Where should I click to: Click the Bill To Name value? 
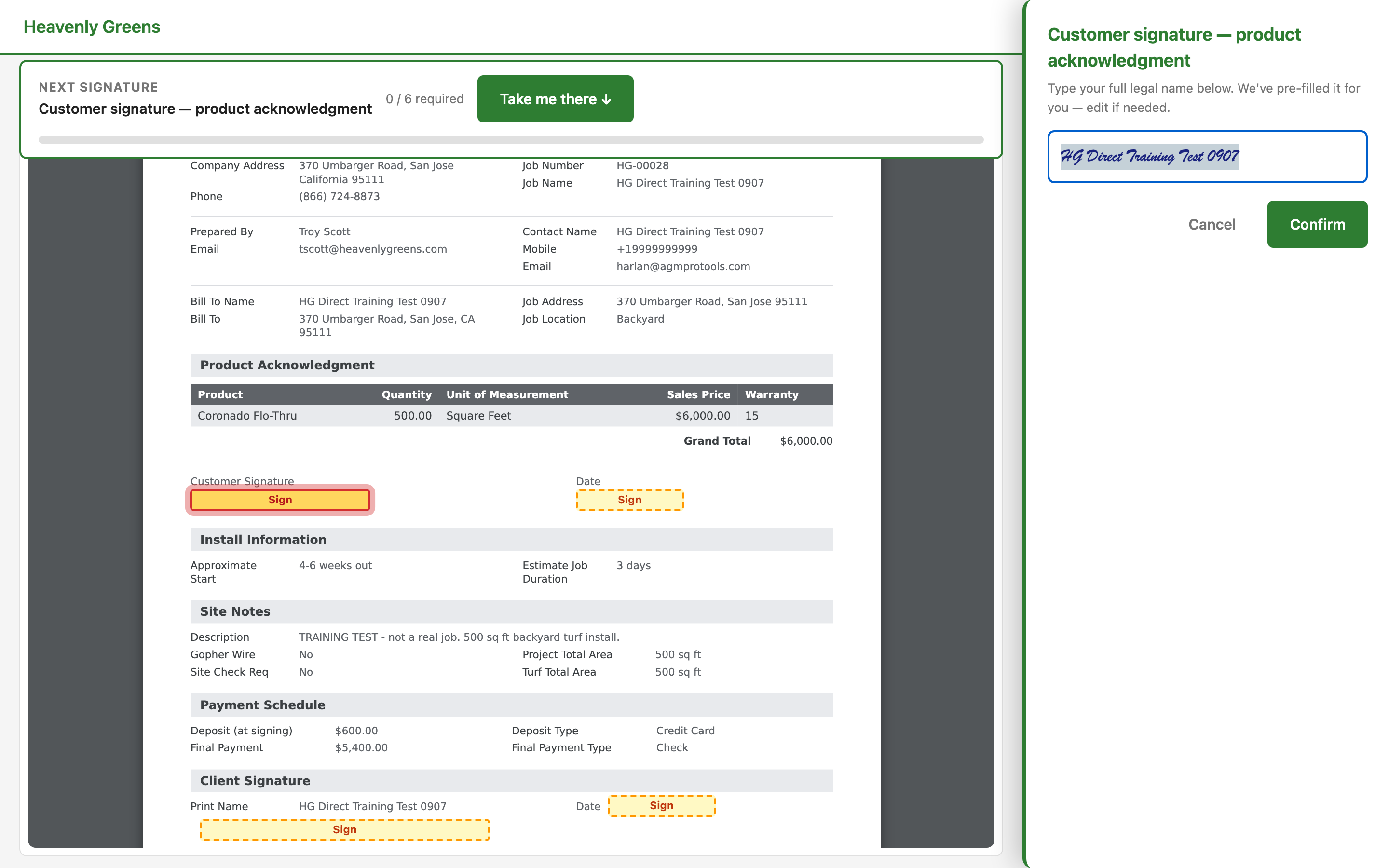click(372, 301)
